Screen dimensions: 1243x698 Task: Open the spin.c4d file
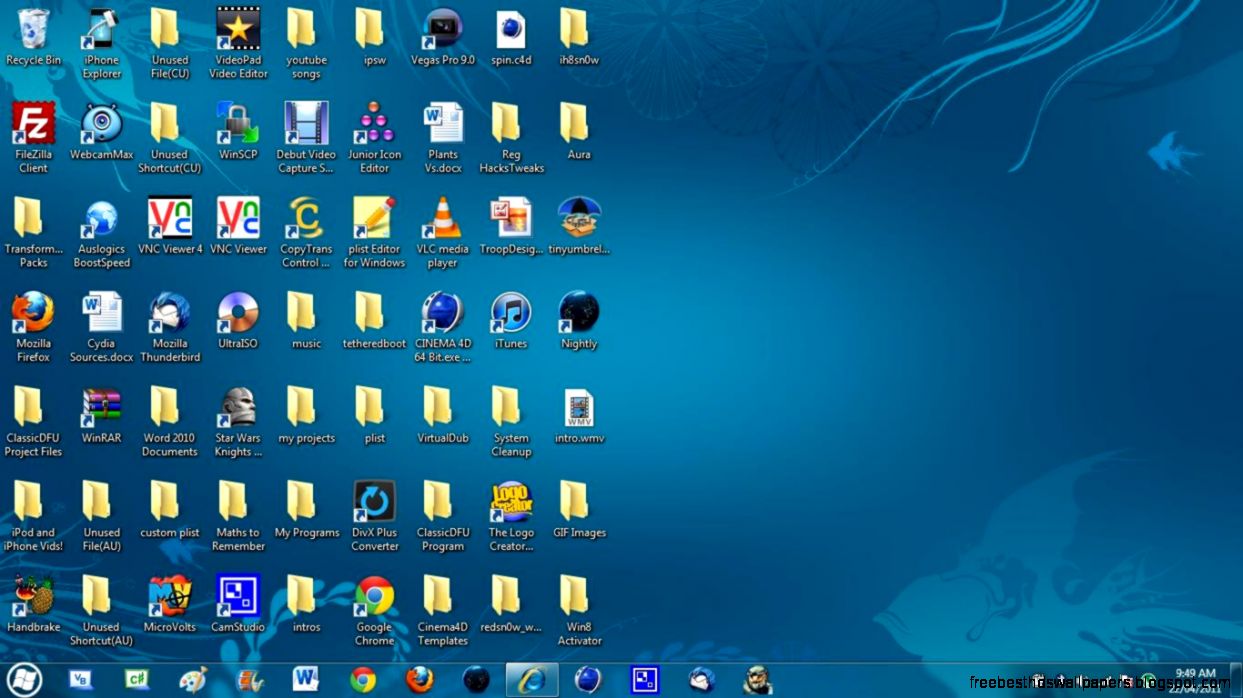pos(511,38)
